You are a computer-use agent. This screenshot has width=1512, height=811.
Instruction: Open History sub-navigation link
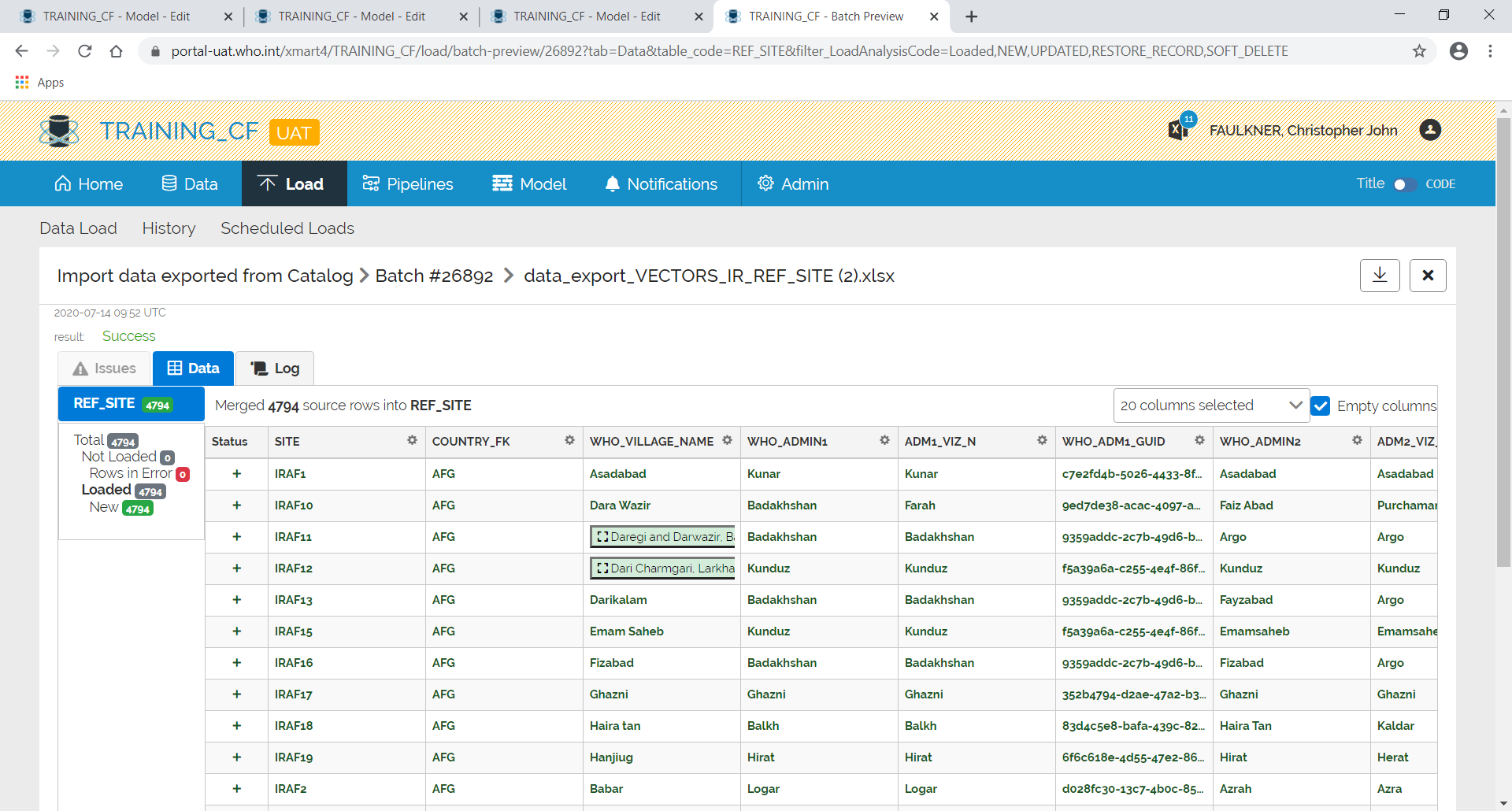(x=169, y=228)
